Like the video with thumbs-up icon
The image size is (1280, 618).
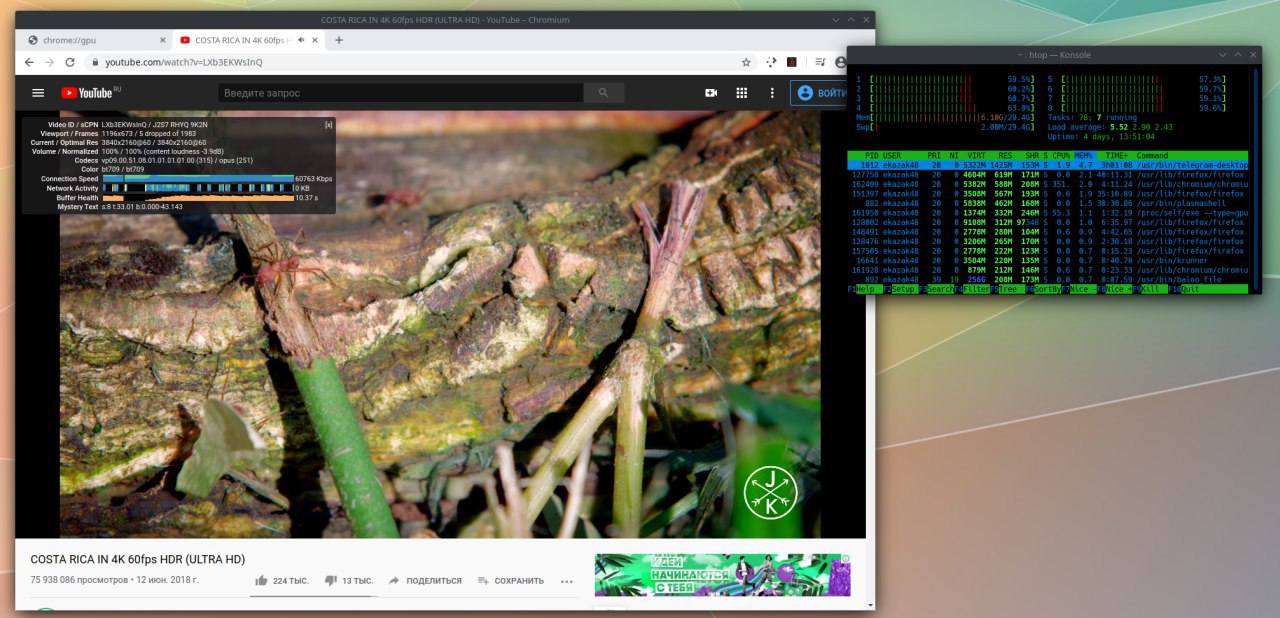(262, 580)
